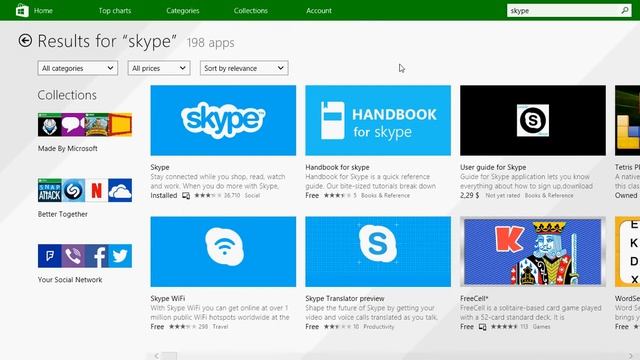640x360 pixels.
Task: Click the Facebook icon
Action: tap(97, 256)
